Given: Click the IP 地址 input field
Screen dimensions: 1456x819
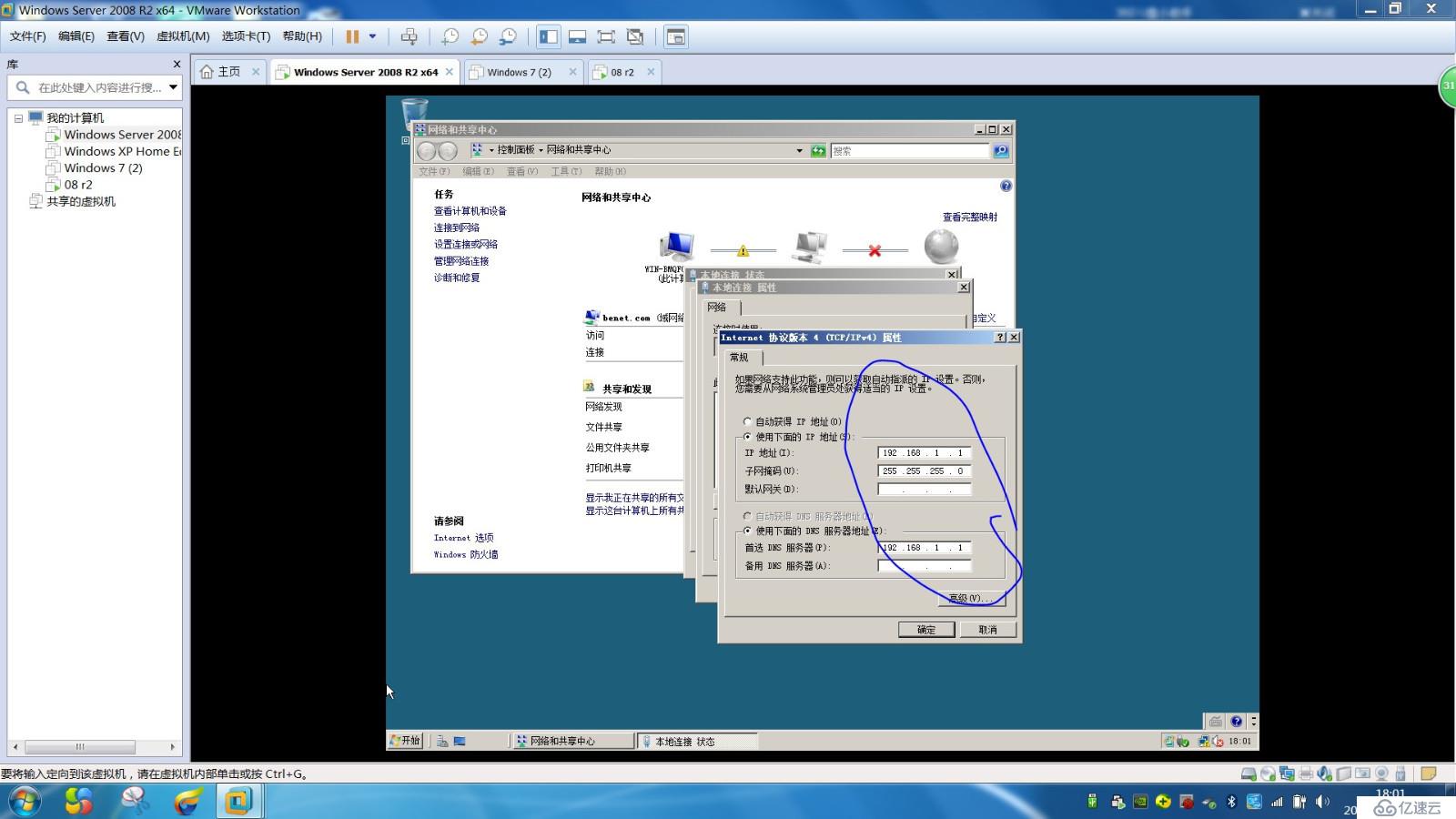Looking at the screenshot, I should (x=925, y=452).
